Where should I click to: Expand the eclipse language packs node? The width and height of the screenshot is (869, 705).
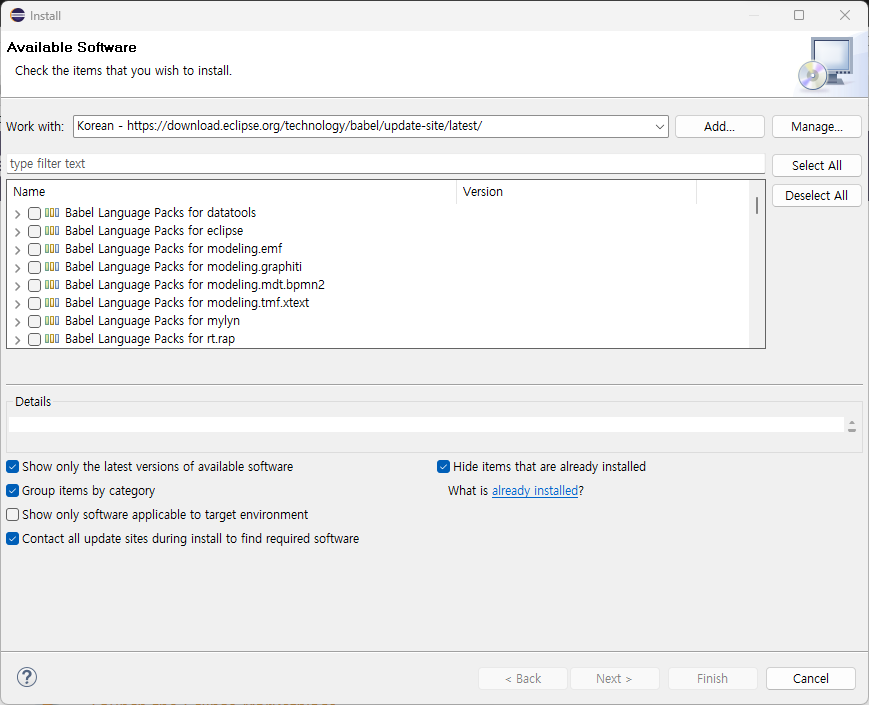click(17, 232)
